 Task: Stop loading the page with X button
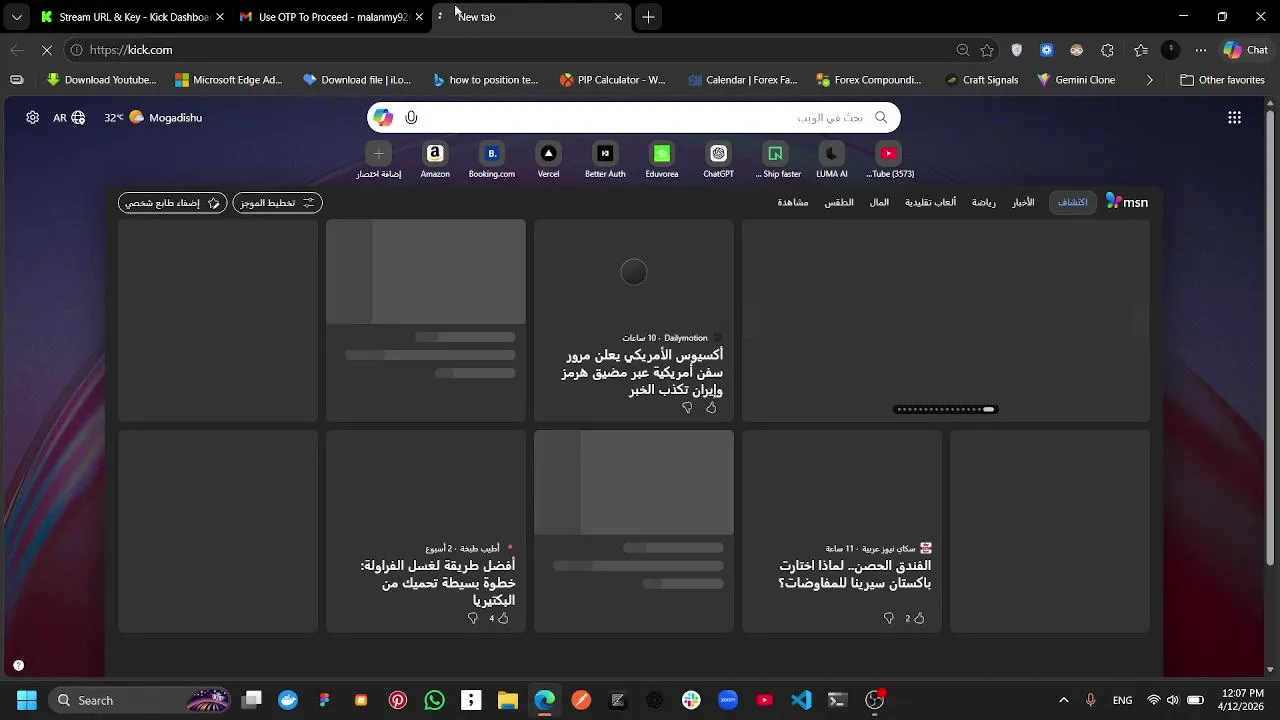(x=45, y=50)
